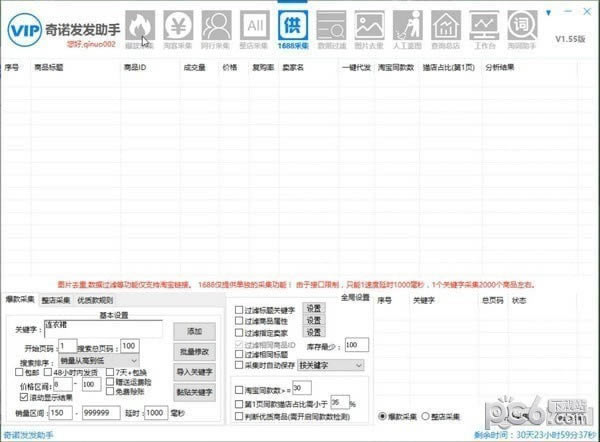600x442 pixels.
Task: Tick the 7天+包换 checkbox
Action: (110, 372)
